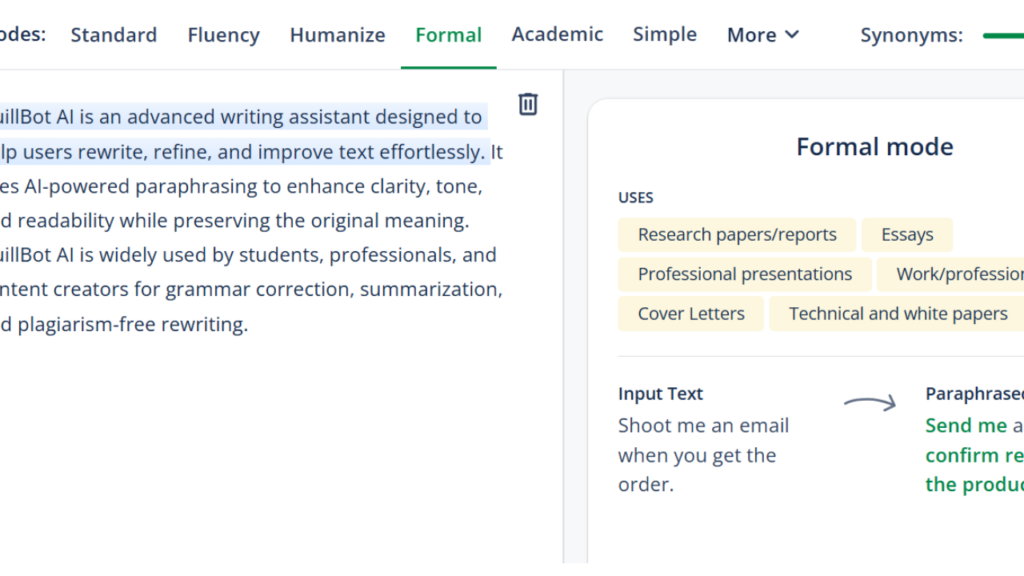The height and width of the screenshot is (576, 1024).
Task: Select Technical and white papers tag
Action: 898,314
